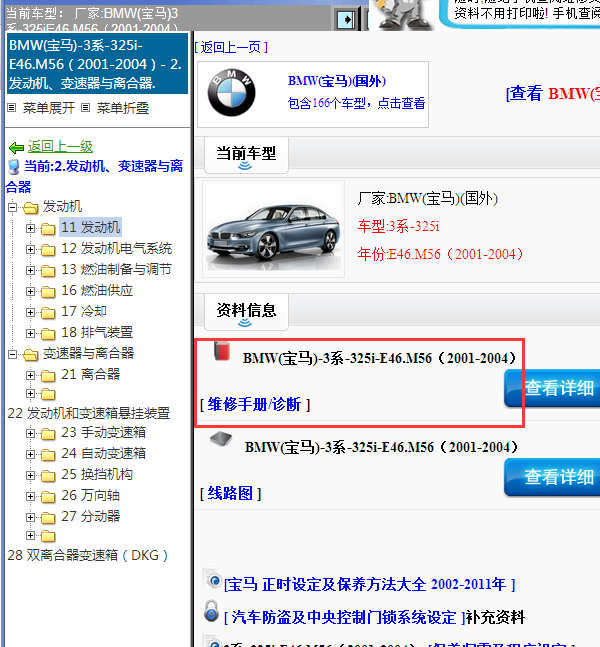Select the 11 发动机 tree item

90,227
